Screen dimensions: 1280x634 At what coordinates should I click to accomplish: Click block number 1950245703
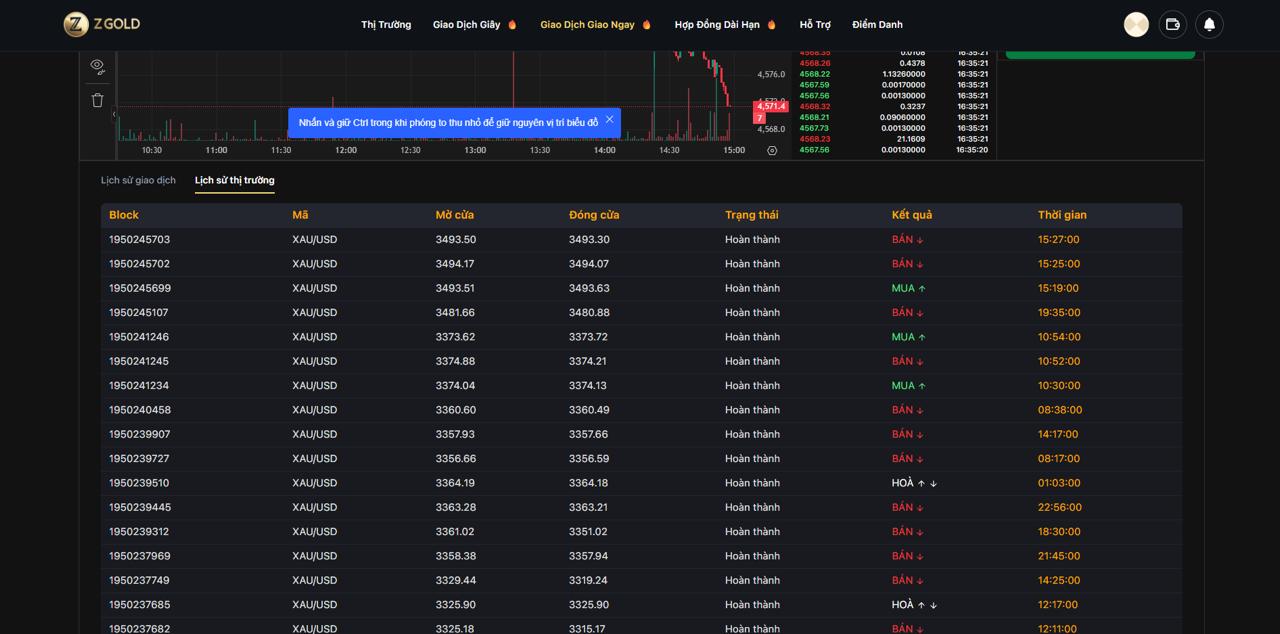(140, 240)
